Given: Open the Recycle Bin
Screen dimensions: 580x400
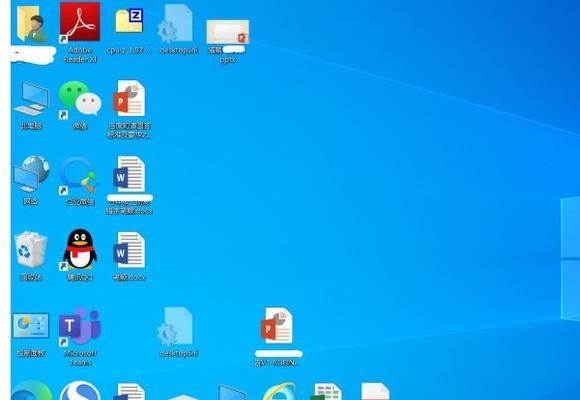Looking at the screenshot, I should [x=31, y=249].
